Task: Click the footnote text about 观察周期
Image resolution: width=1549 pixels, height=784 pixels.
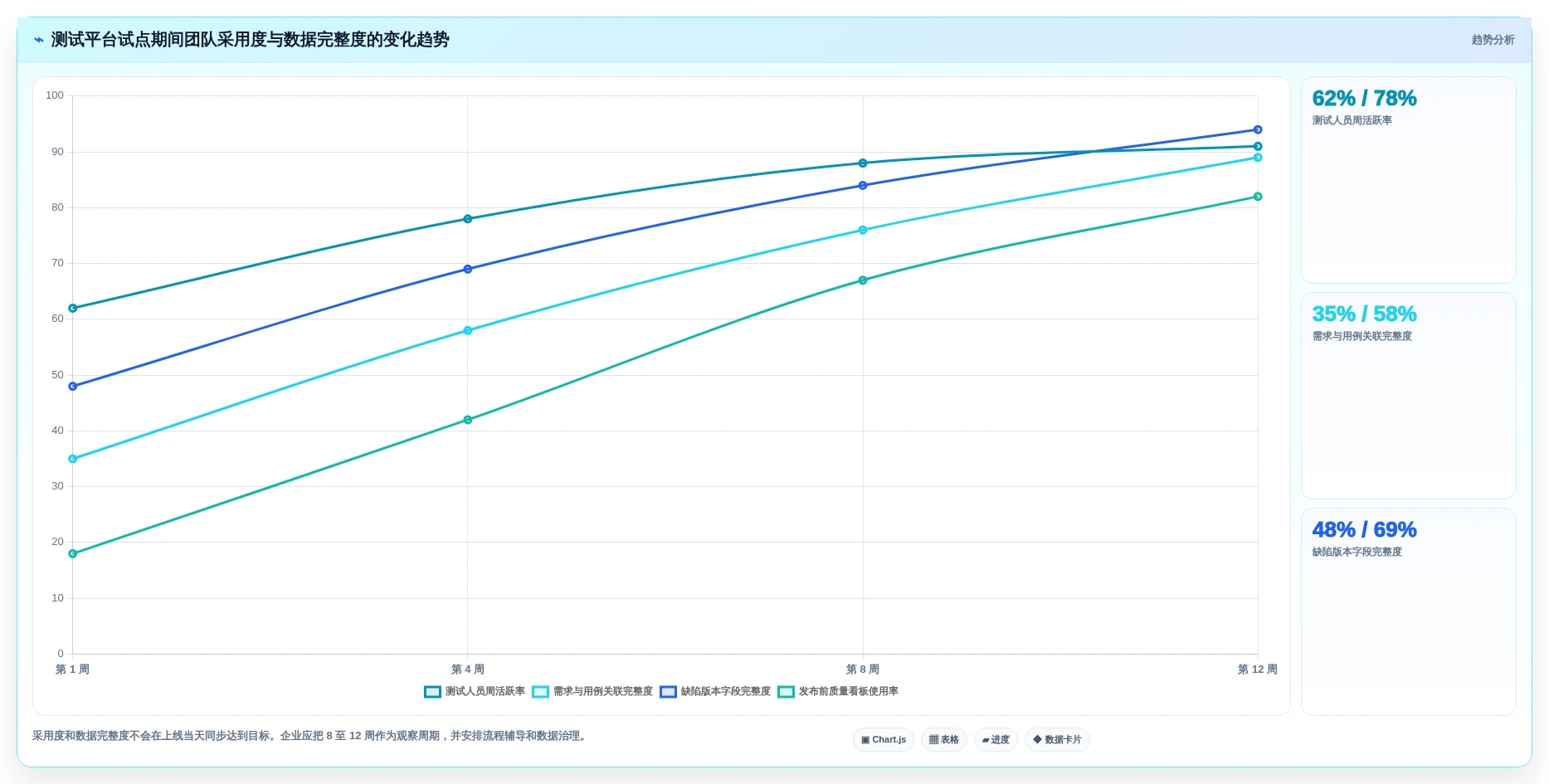Action: (311, 736)
